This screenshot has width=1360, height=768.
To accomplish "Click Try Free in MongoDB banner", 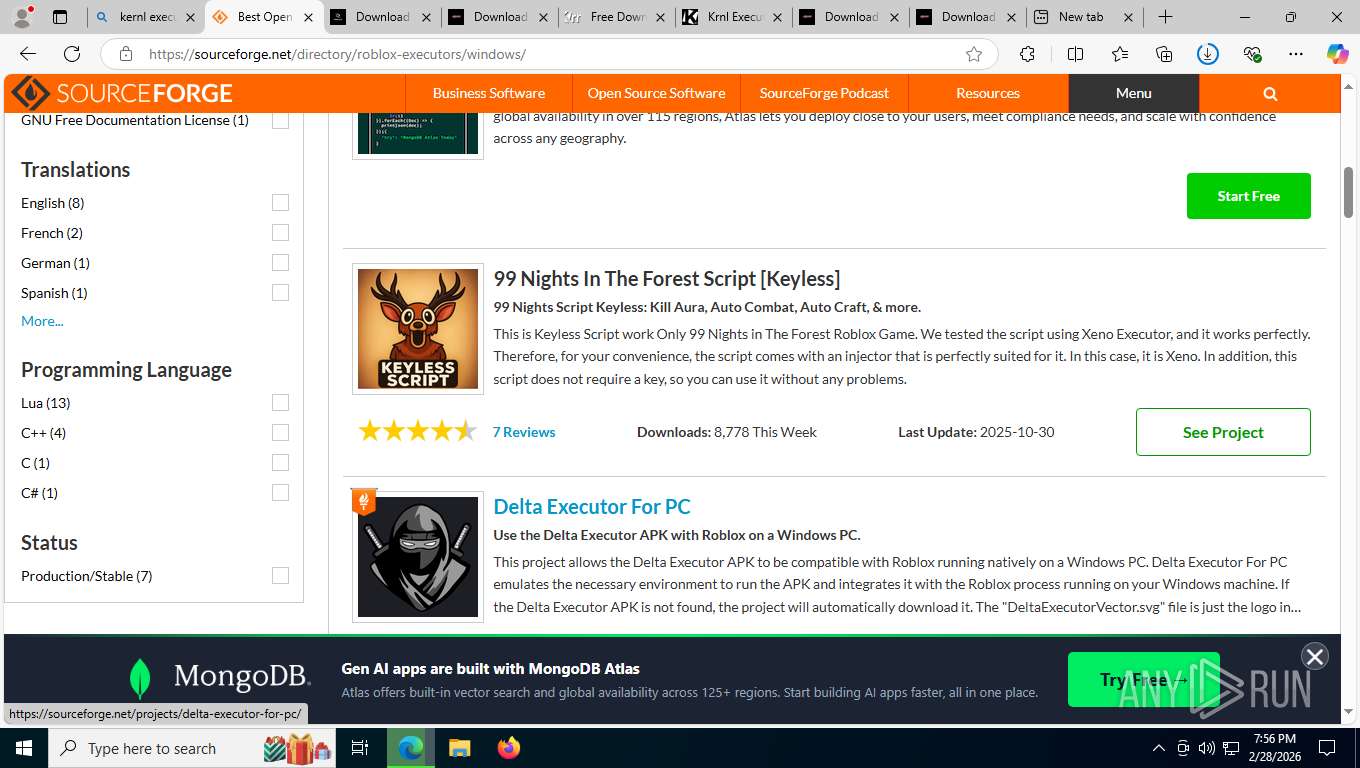I will point(1143,679).
